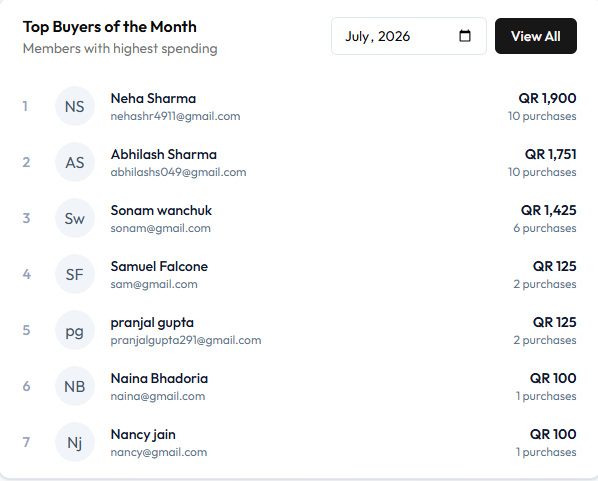This screenshot has height=481, width=598.
Task: Open Neha Sharma's buyer entry
Action: tap(299, 106)
